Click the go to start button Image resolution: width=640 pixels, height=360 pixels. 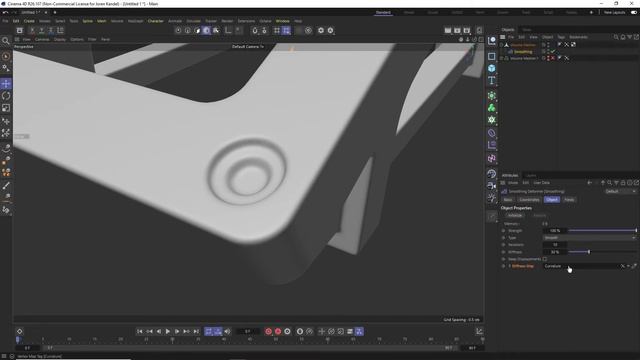[140, 331]
